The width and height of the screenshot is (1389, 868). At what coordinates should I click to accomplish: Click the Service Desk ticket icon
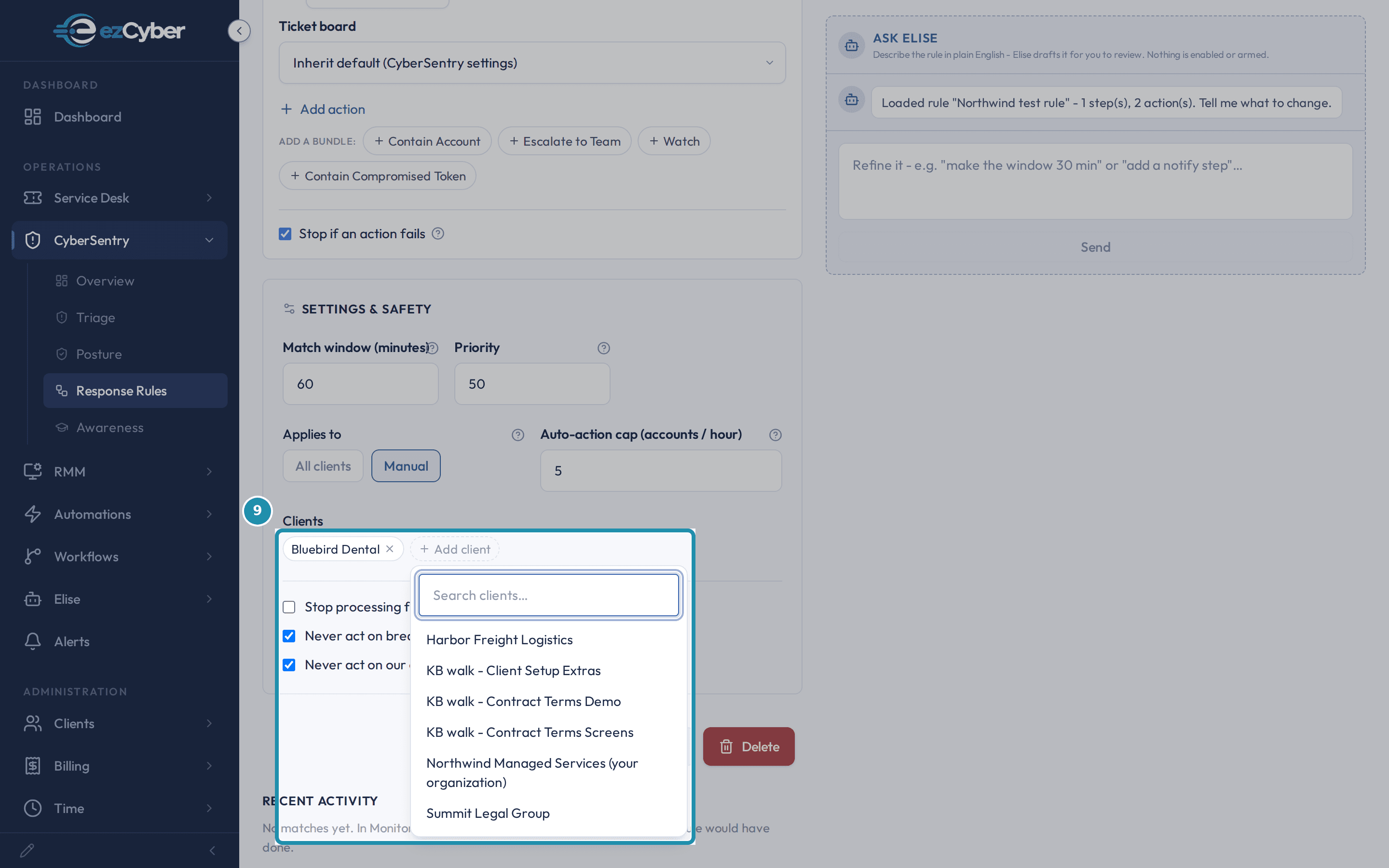point(33,198)
